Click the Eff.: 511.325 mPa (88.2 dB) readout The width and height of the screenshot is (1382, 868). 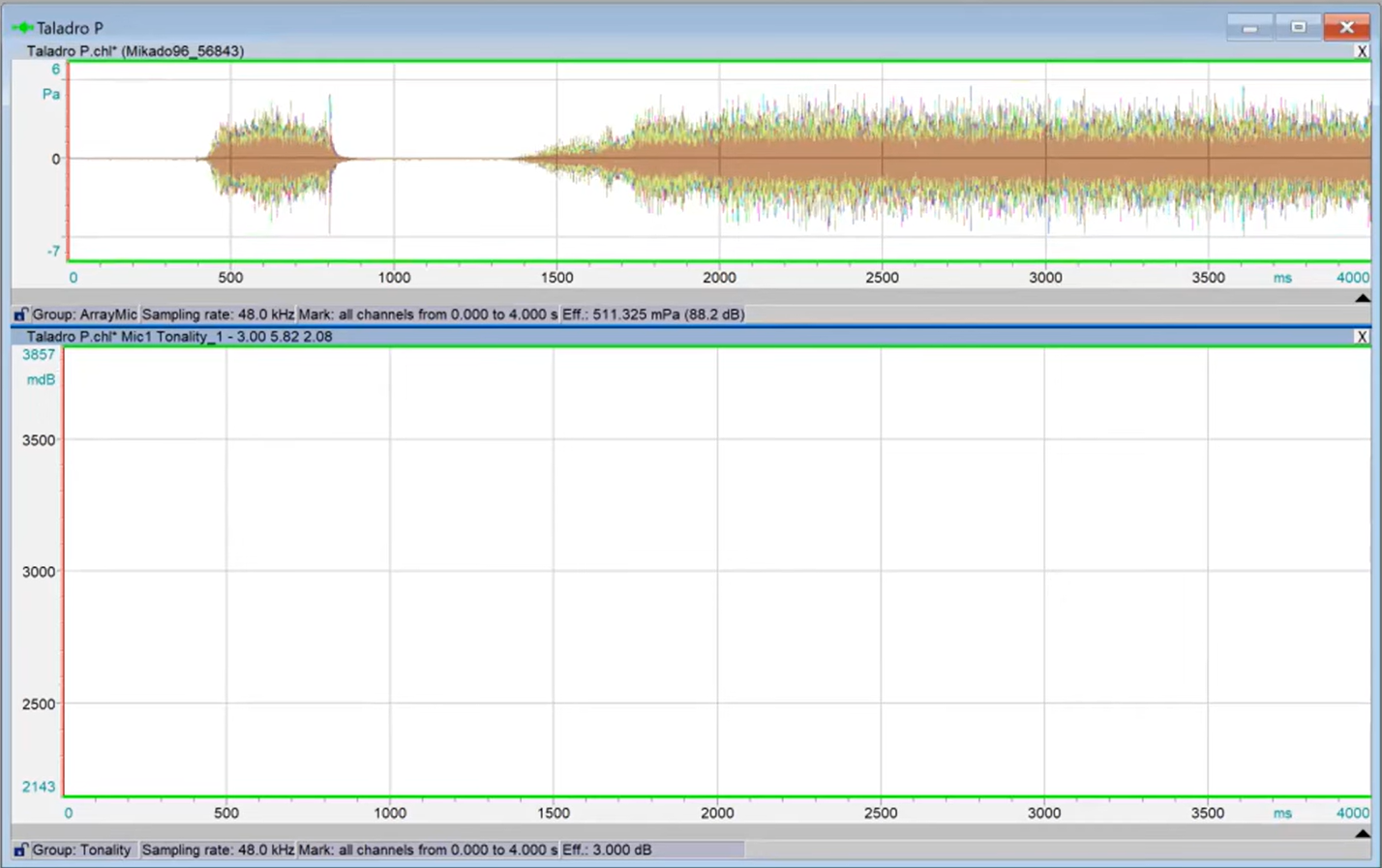click(x=653, y=314)
